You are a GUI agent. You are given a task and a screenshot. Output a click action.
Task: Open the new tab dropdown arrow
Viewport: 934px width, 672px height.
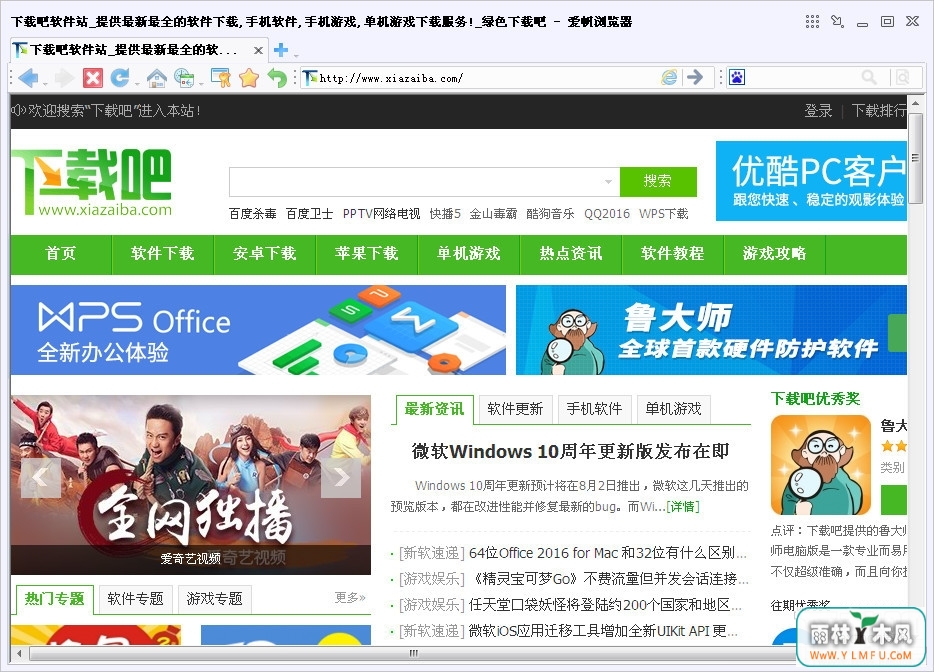295,55
